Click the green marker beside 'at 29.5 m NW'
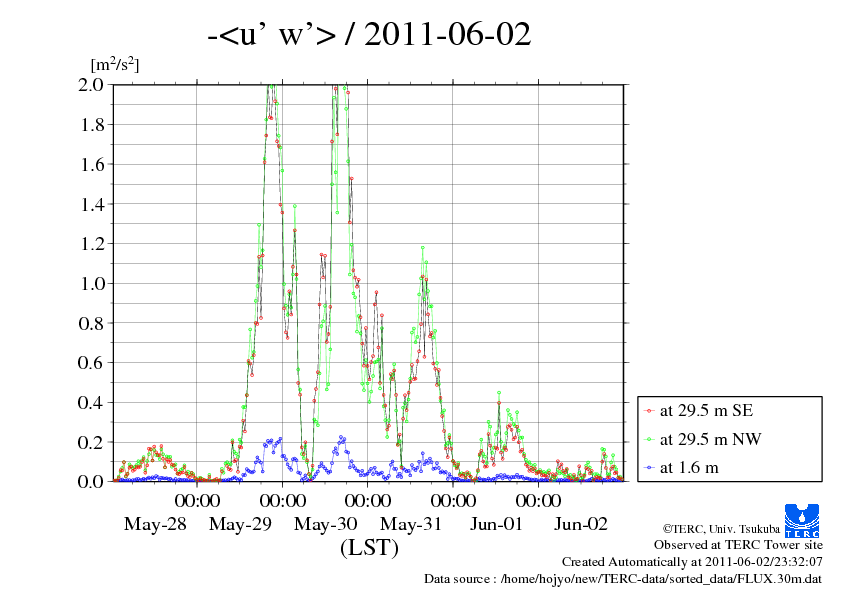 650,440
